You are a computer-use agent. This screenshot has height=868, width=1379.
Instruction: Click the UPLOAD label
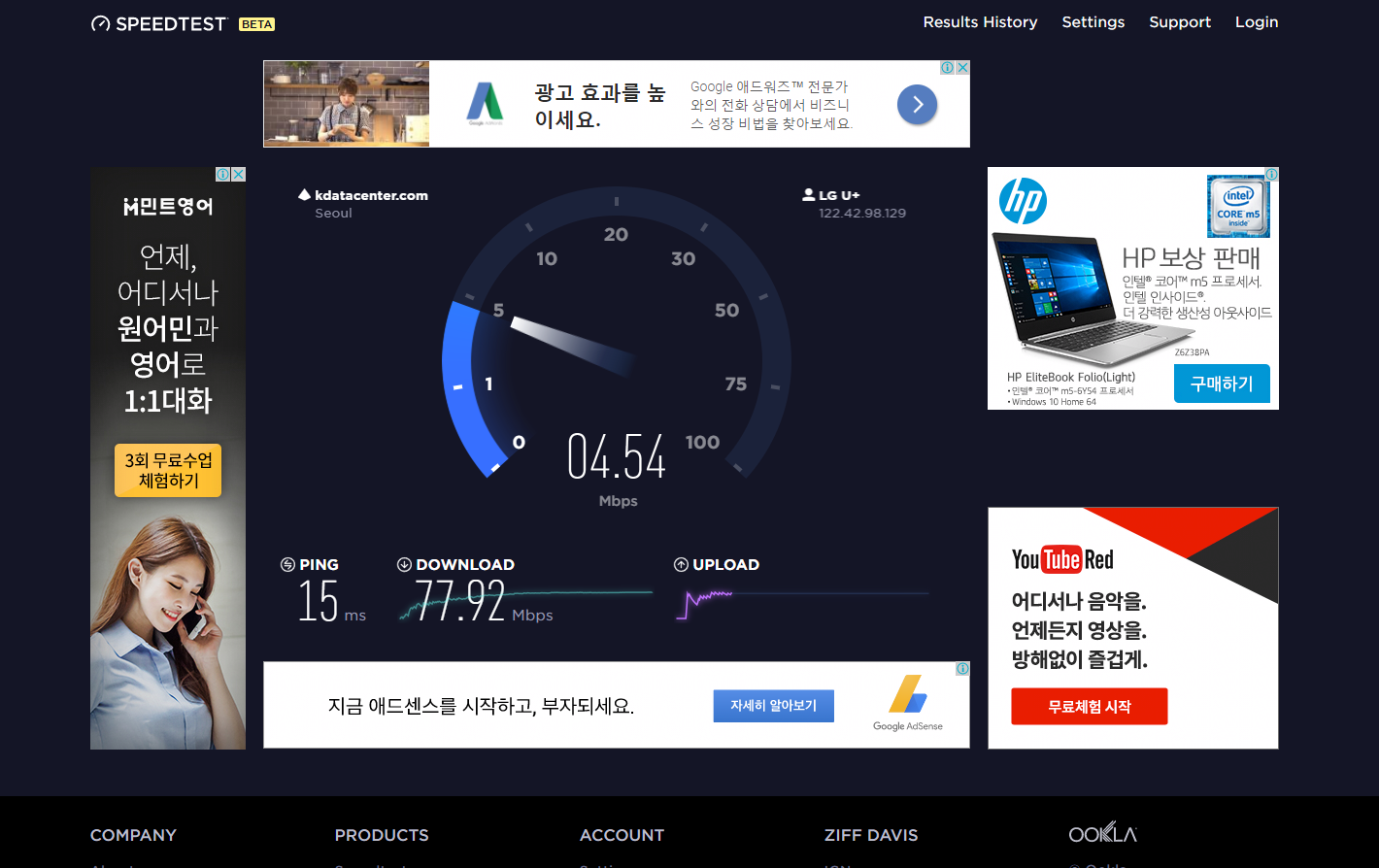(x=725, y=564)
